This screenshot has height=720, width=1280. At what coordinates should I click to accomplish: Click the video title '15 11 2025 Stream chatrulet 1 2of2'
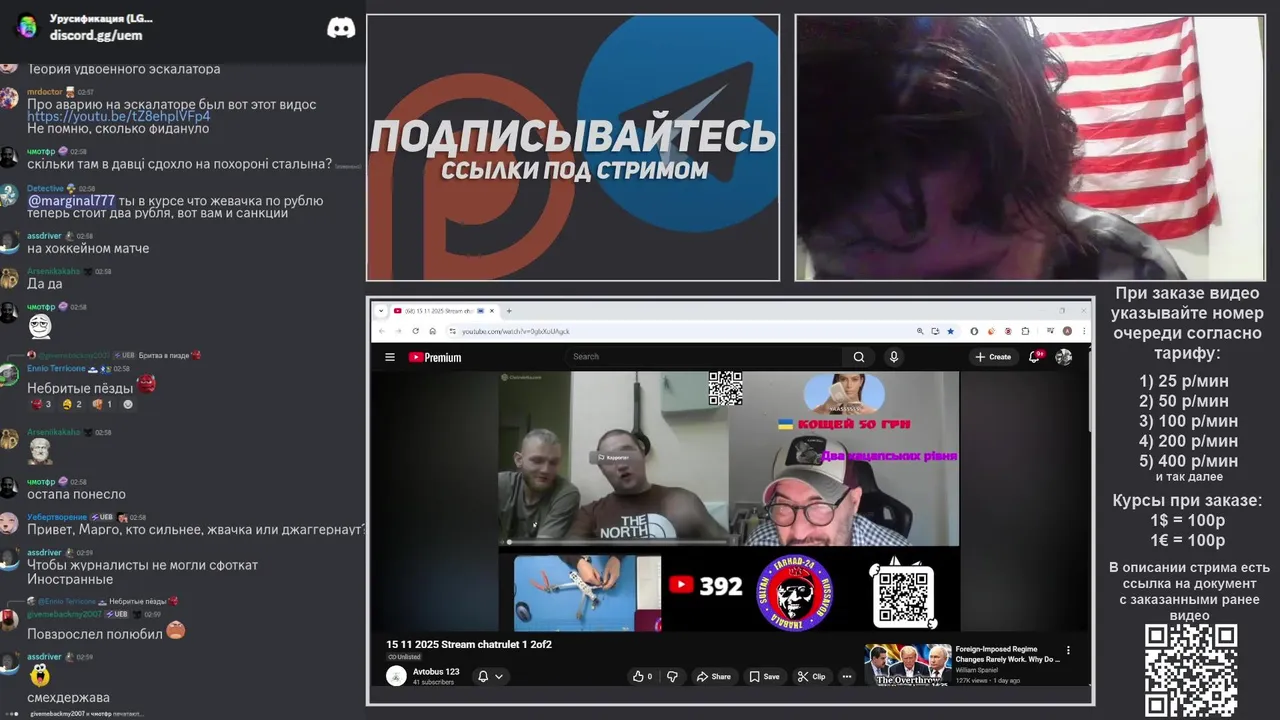pyautogui.click(x=469, y=644)
